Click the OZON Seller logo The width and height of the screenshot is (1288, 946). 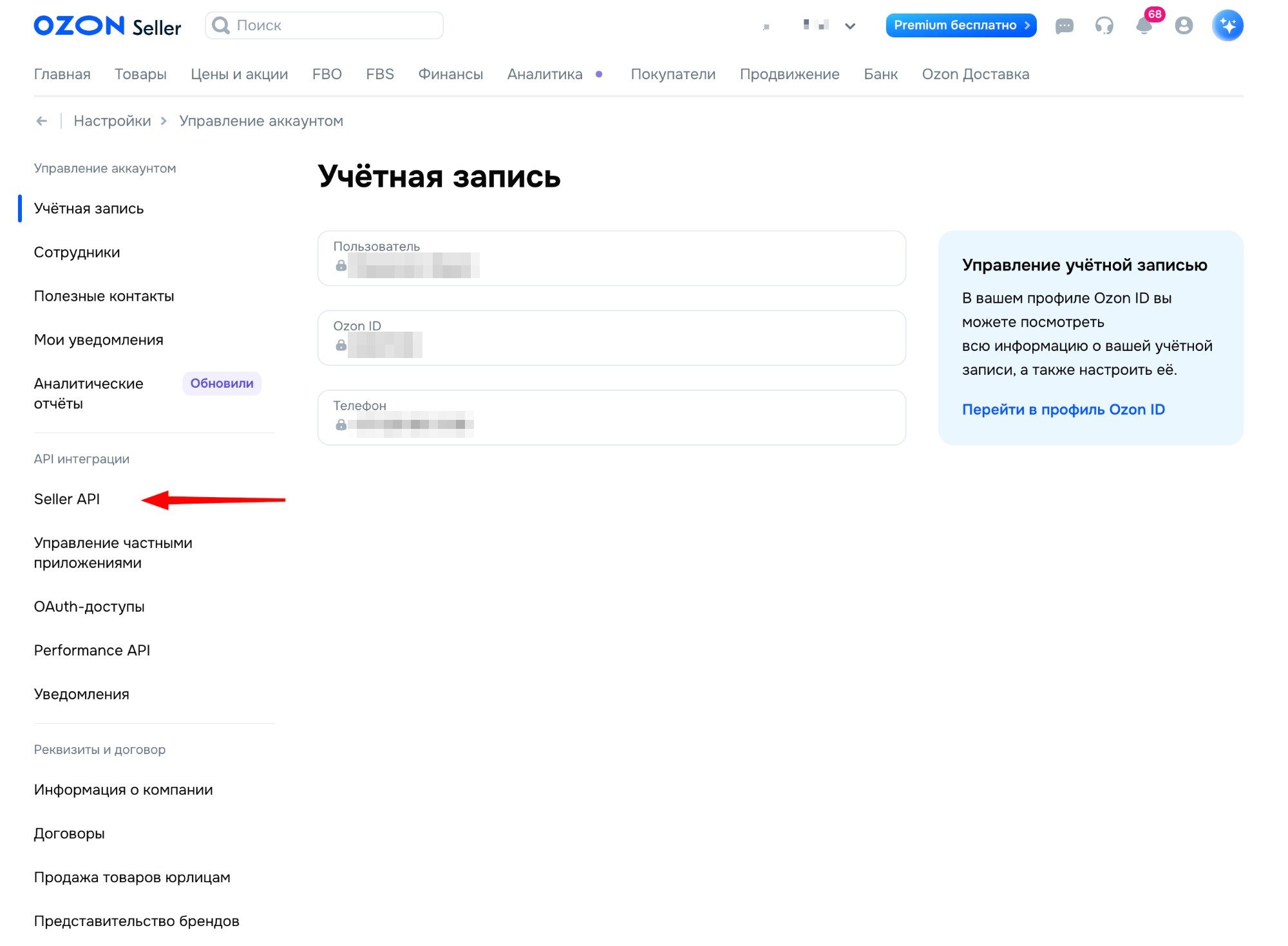[x=108, y=26]
